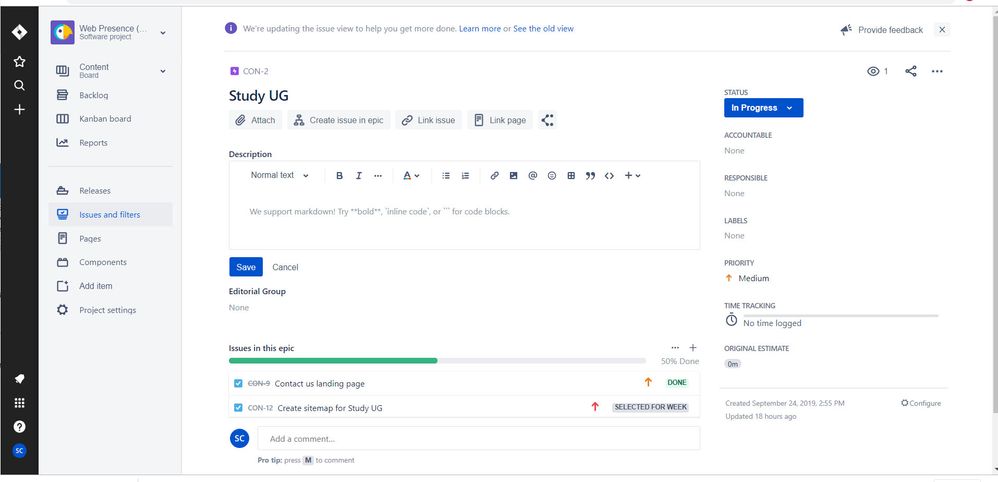Screen dimensions: 998x482
Task: Open the insert plus dropdown in editor
Action: point(632,176)
